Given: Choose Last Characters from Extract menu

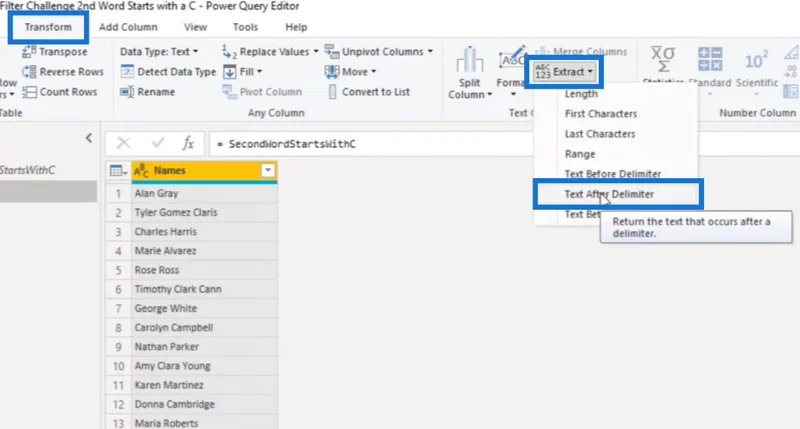Looking at the screenshot, I should pyautogui.click(x=600, y=134).
